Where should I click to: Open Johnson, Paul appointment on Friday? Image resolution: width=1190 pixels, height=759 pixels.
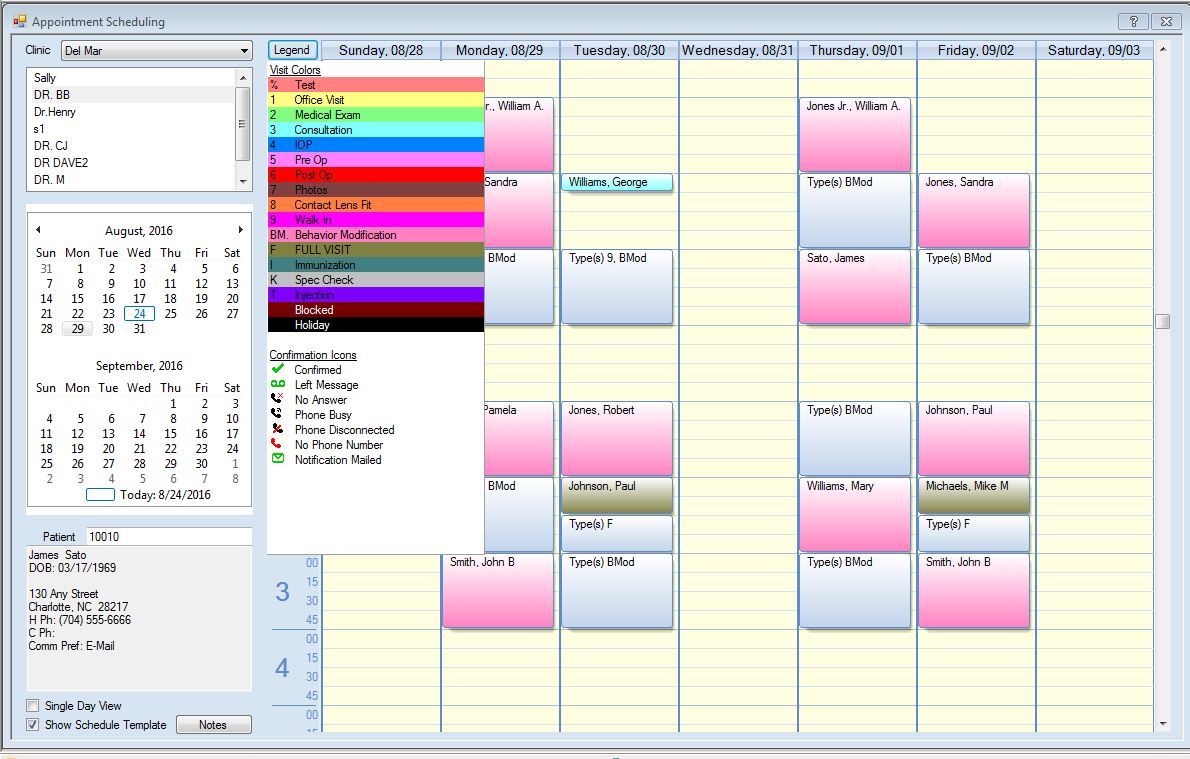tap(974, 438)
